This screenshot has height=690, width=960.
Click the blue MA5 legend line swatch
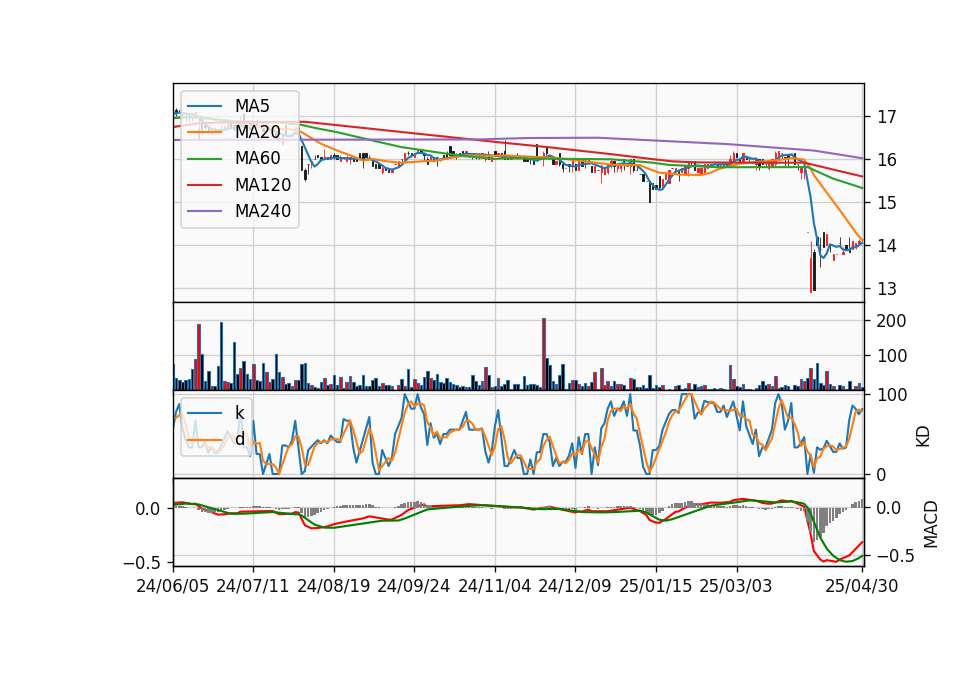pos(204,106)
